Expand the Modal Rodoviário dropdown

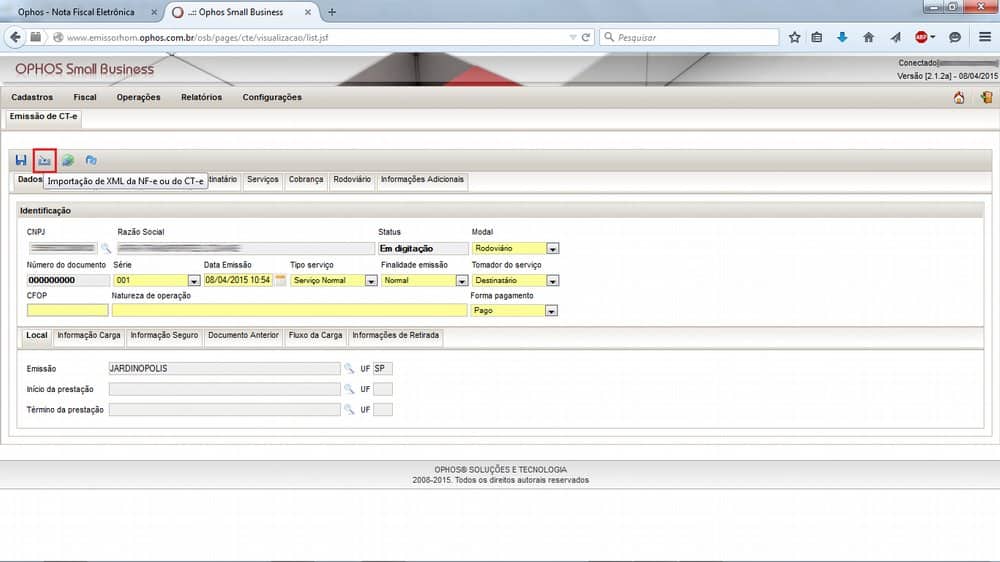point(552,248)
